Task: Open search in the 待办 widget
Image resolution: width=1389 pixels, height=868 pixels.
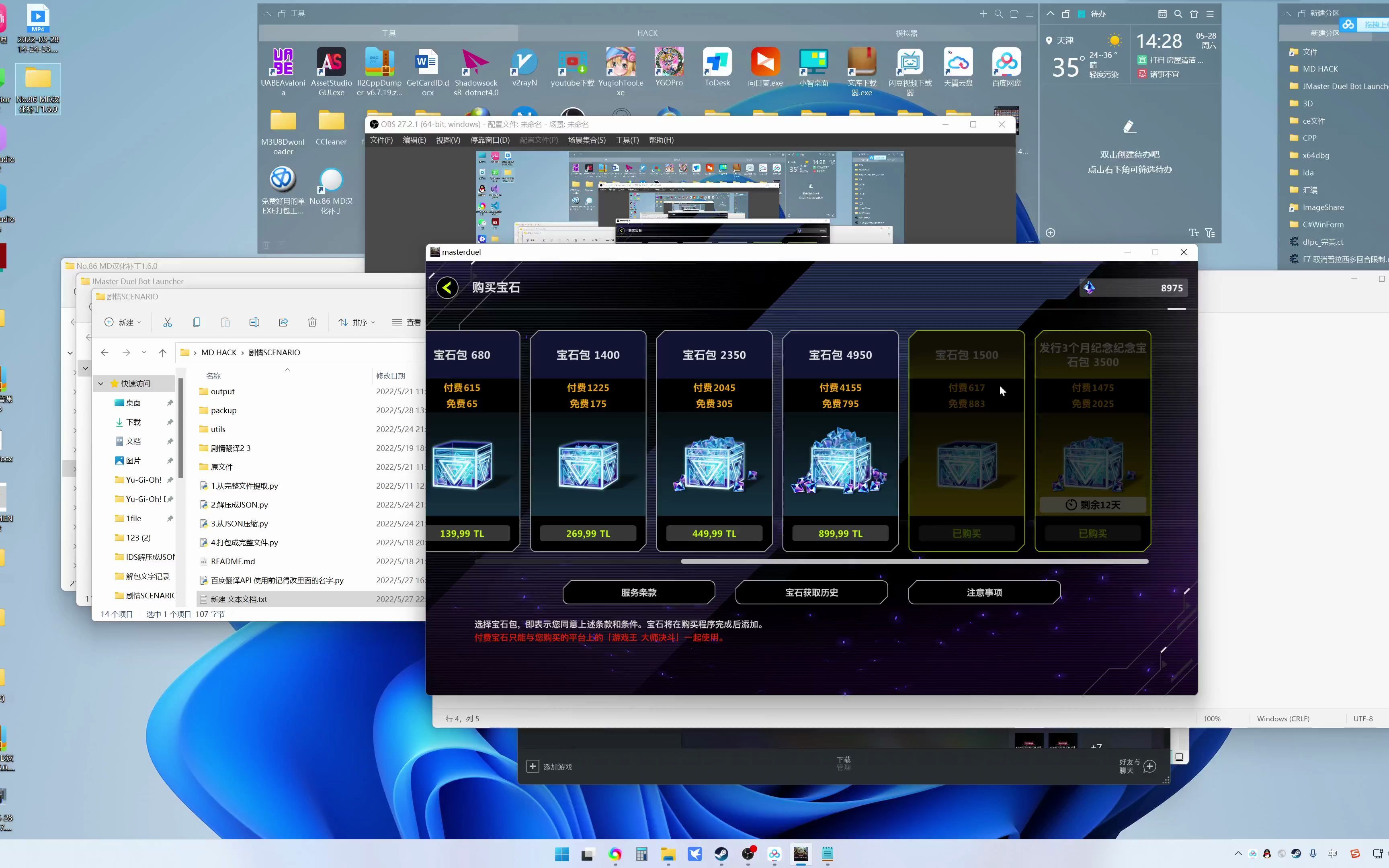Action: (x=1178, y=14)
